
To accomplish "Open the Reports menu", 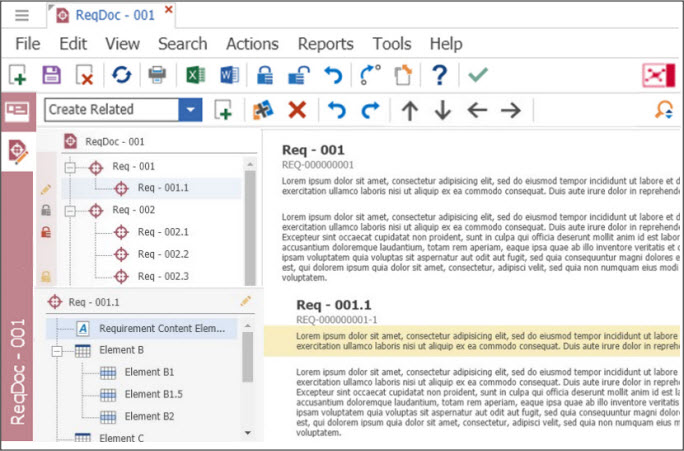I will [325, 43].
